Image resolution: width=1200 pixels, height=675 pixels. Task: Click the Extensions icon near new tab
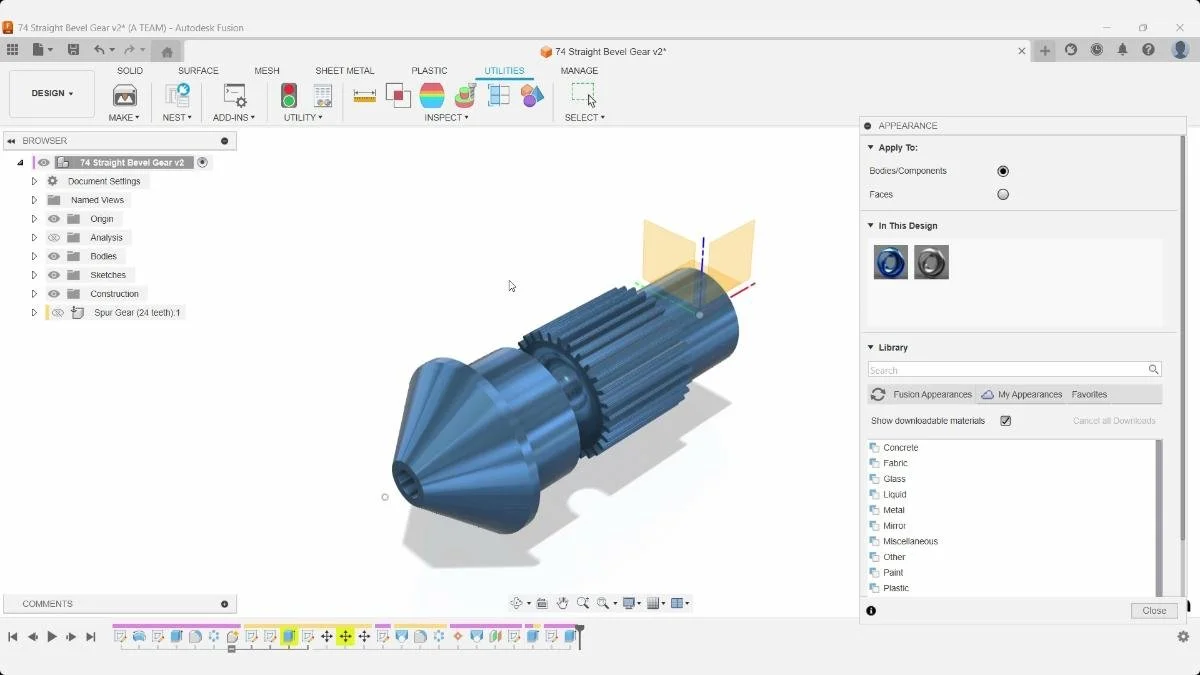pos(1071,50)
